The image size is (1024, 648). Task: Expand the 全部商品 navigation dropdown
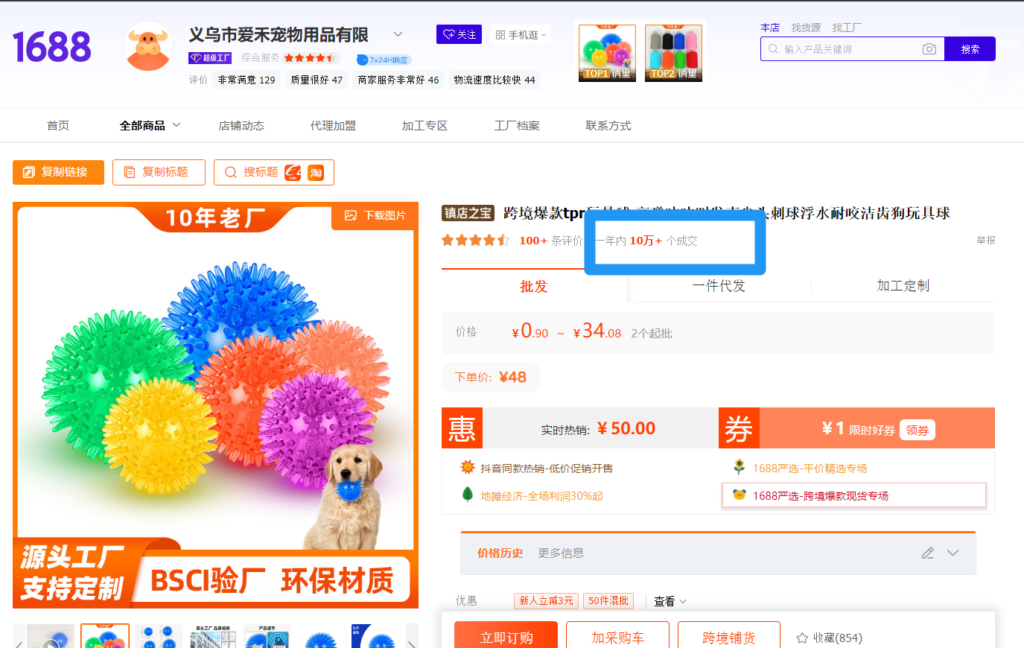(150, 126)
